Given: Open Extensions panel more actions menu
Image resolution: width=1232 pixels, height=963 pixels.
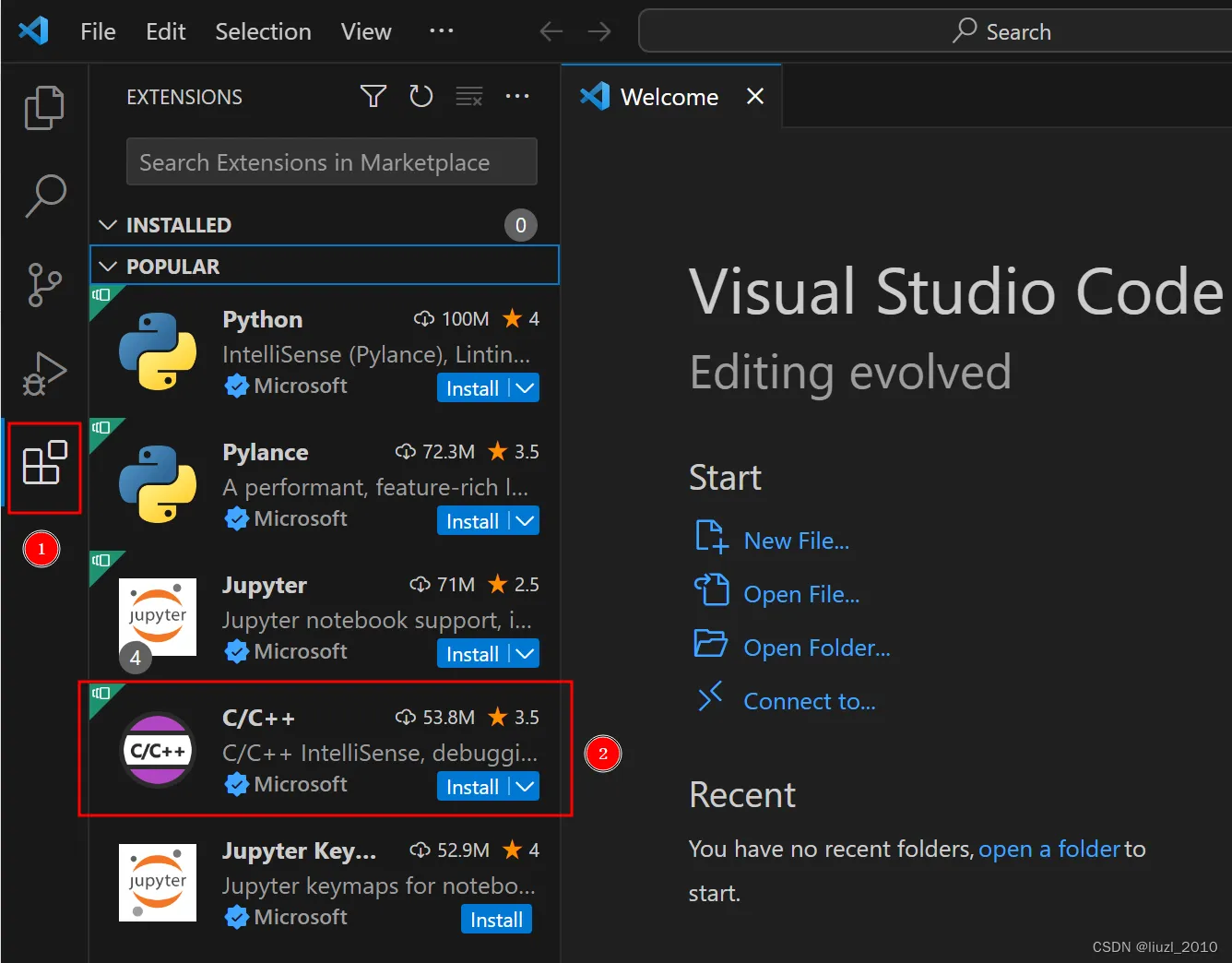Looking at the screenshot, I should (517, 96).
